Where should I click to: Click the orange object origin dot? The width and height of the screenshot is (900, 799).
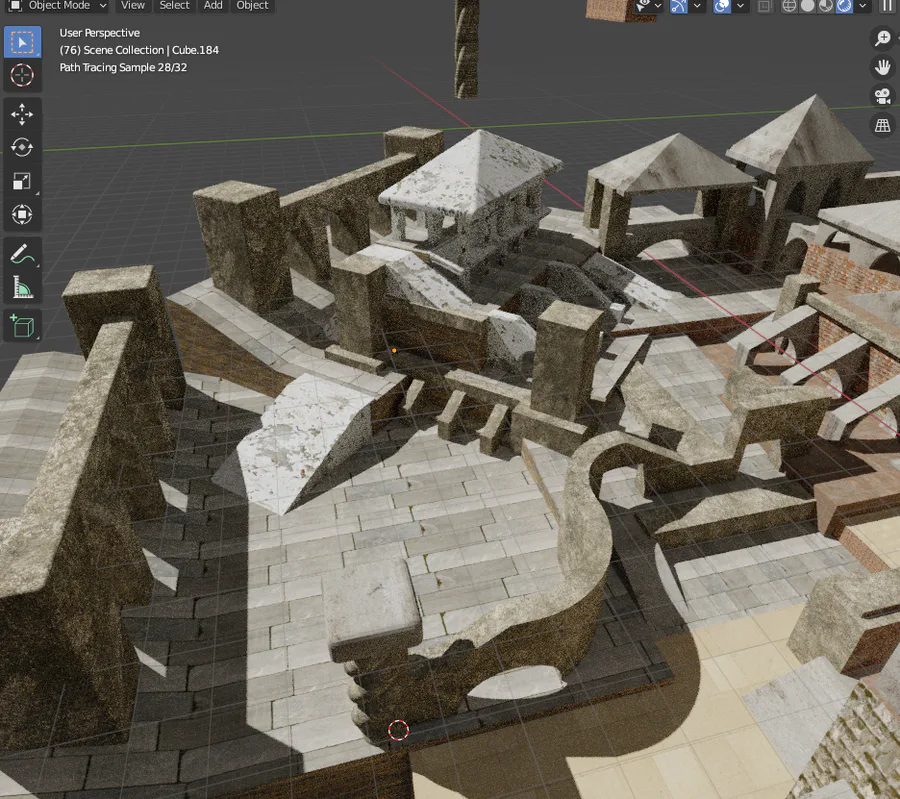pos(394,350)
